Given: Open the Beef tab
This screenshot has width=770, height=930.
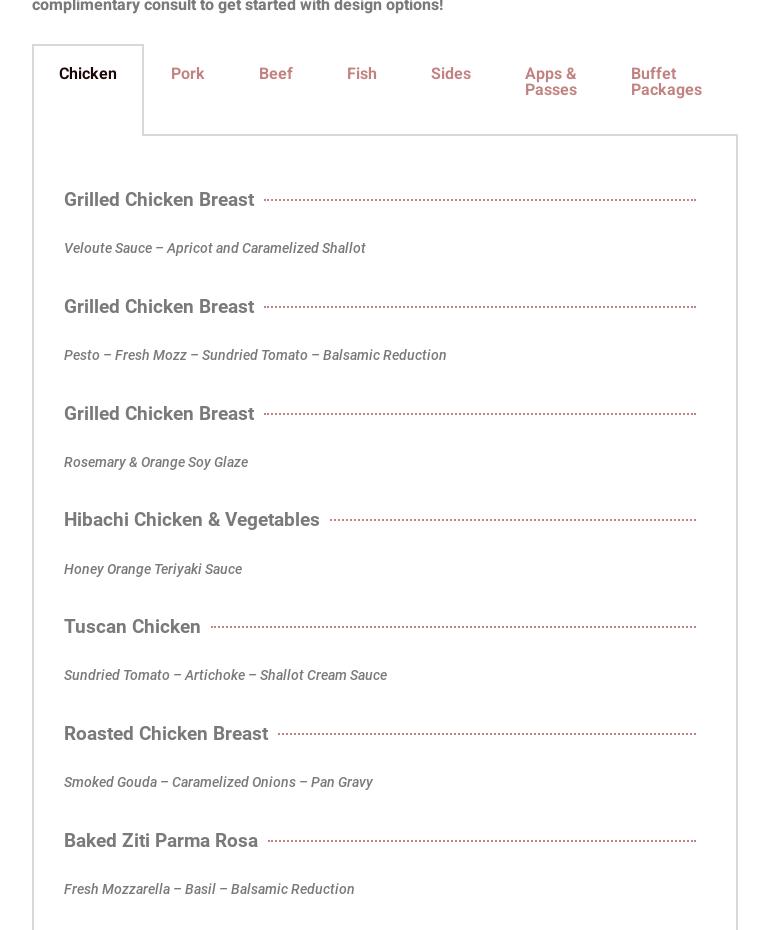Looking at the screenshot, I should point(275,74).
